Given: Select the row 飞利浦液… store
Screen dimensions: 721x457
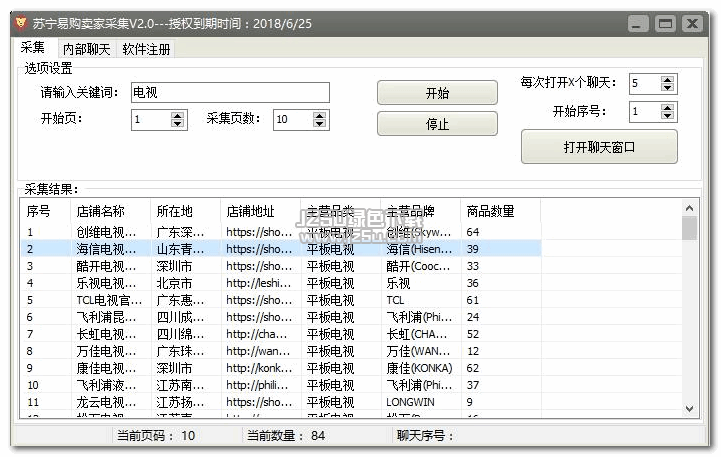Looking at the screenshot, I should tap(280, 385).
